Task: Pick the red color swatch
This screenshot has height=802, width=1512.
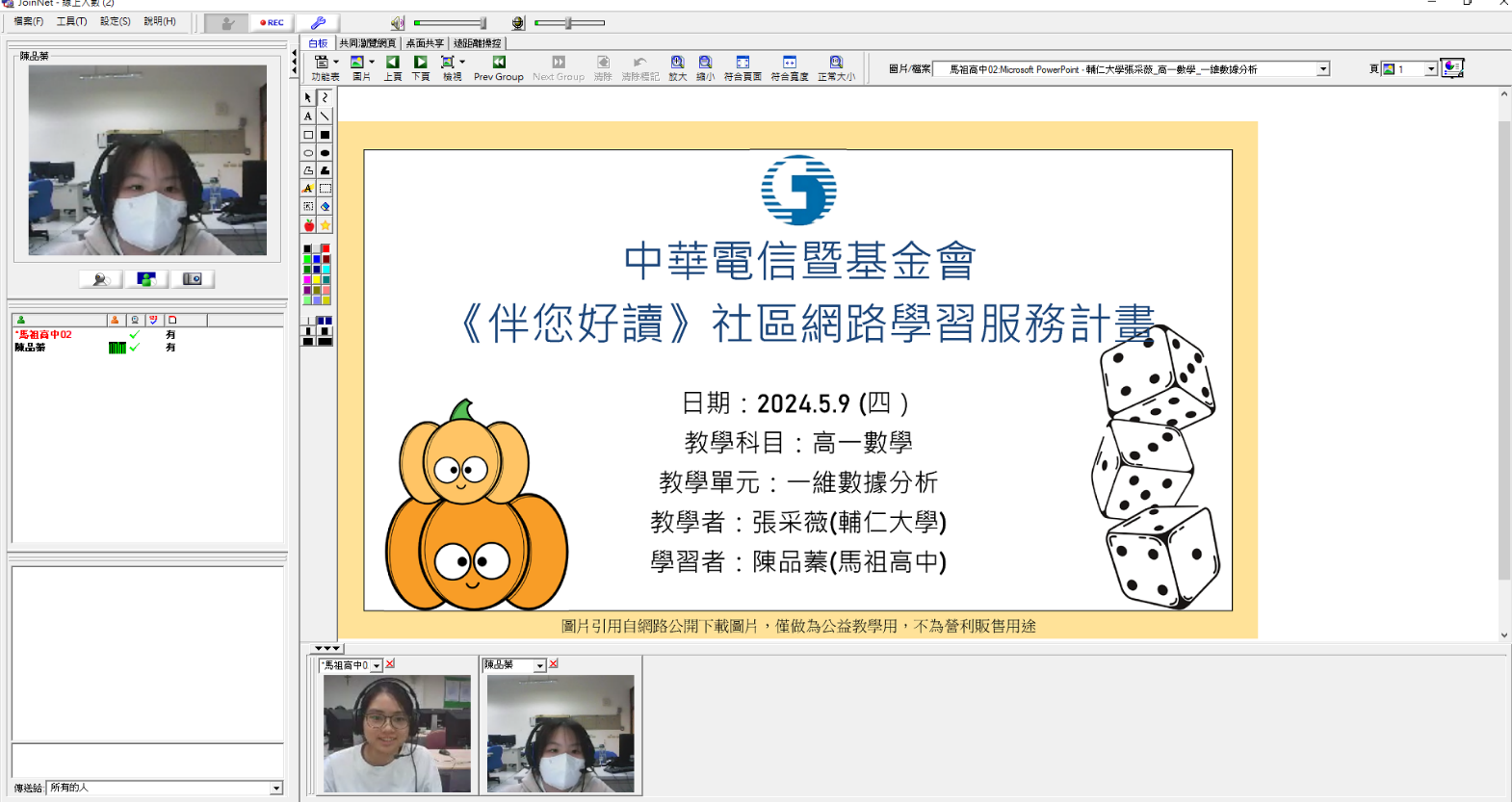Action: click(326, 249)
